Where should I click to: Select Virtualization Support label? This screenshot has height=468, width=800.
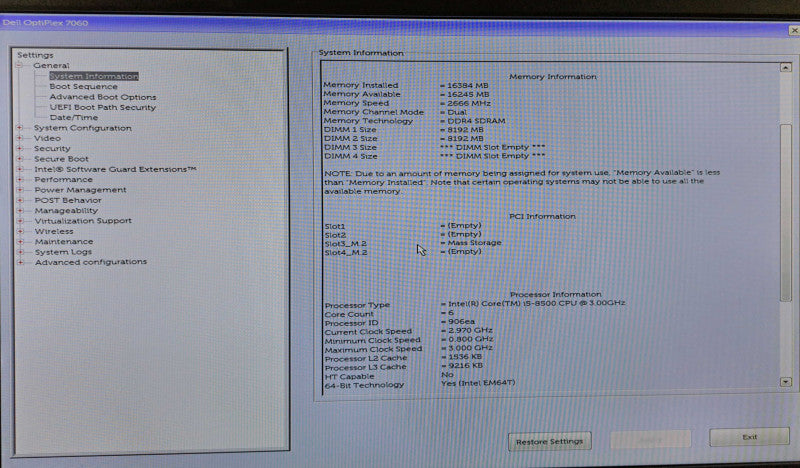(83, 220)
